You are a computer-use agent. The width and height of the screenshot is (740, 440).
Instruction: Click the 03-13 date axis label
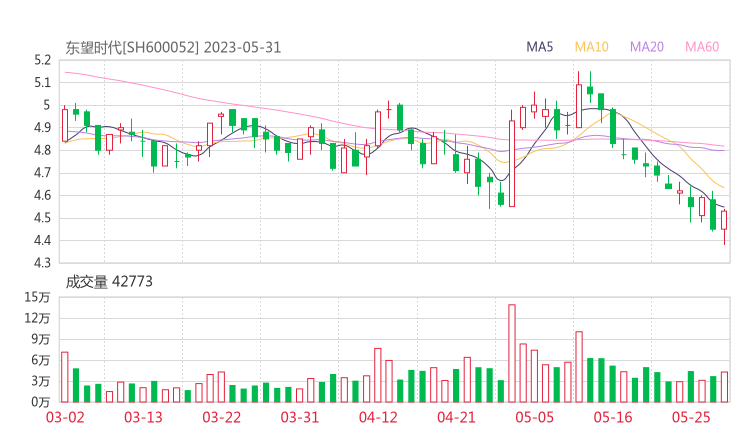click(x=143, y=417)
